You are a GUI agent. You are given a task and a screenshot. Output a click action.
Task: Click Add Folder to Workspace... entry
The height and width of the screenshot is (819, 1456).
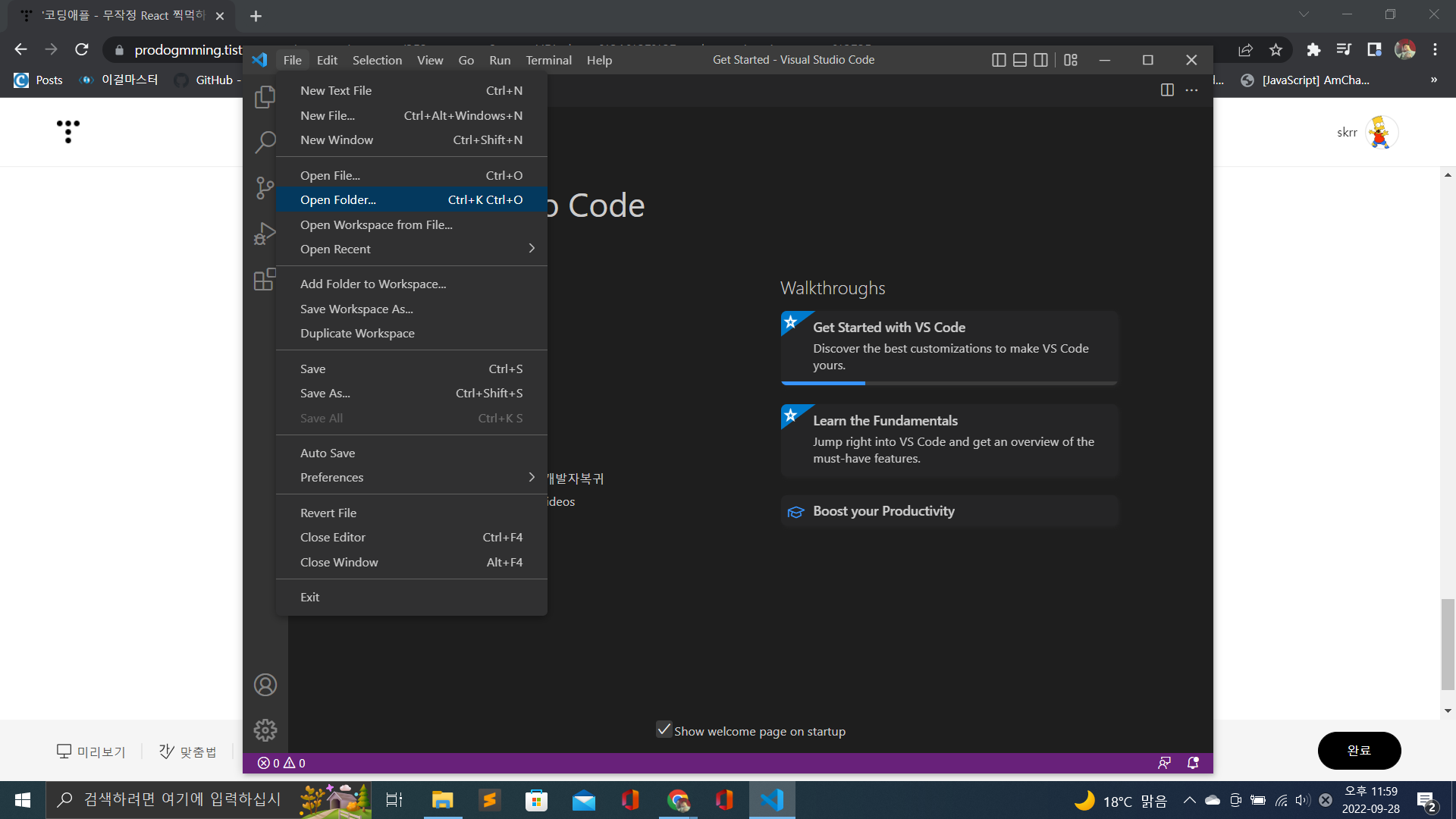pos(411,284)
